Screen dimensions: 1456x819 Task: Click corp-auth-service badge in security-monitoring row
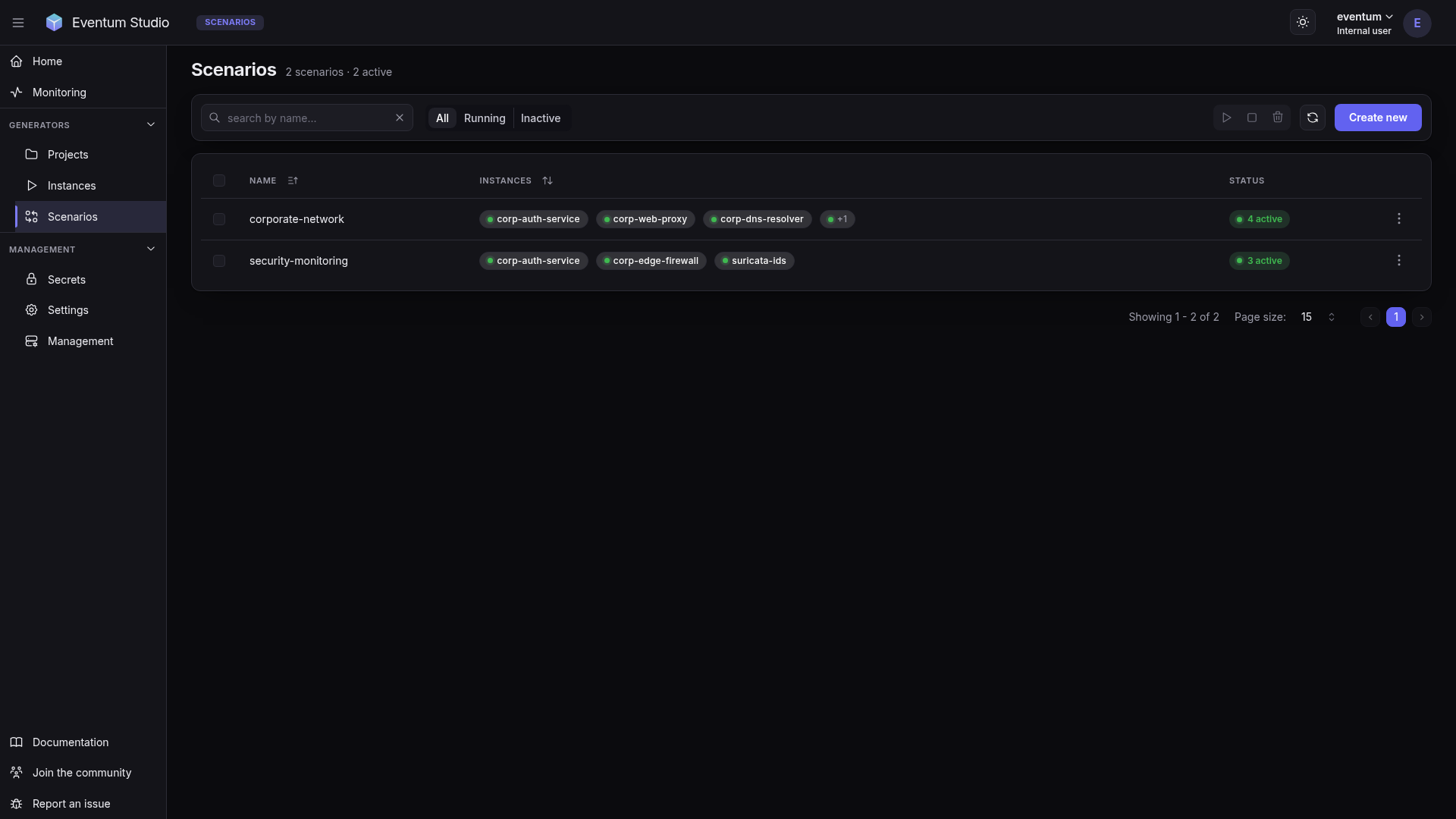coord(534,261)
